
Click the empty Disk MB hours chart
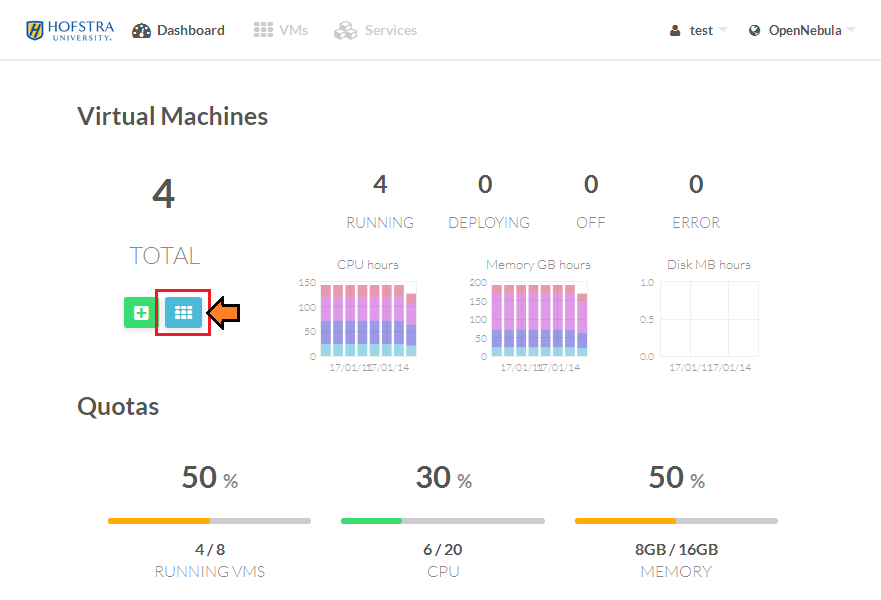point(708,320)
